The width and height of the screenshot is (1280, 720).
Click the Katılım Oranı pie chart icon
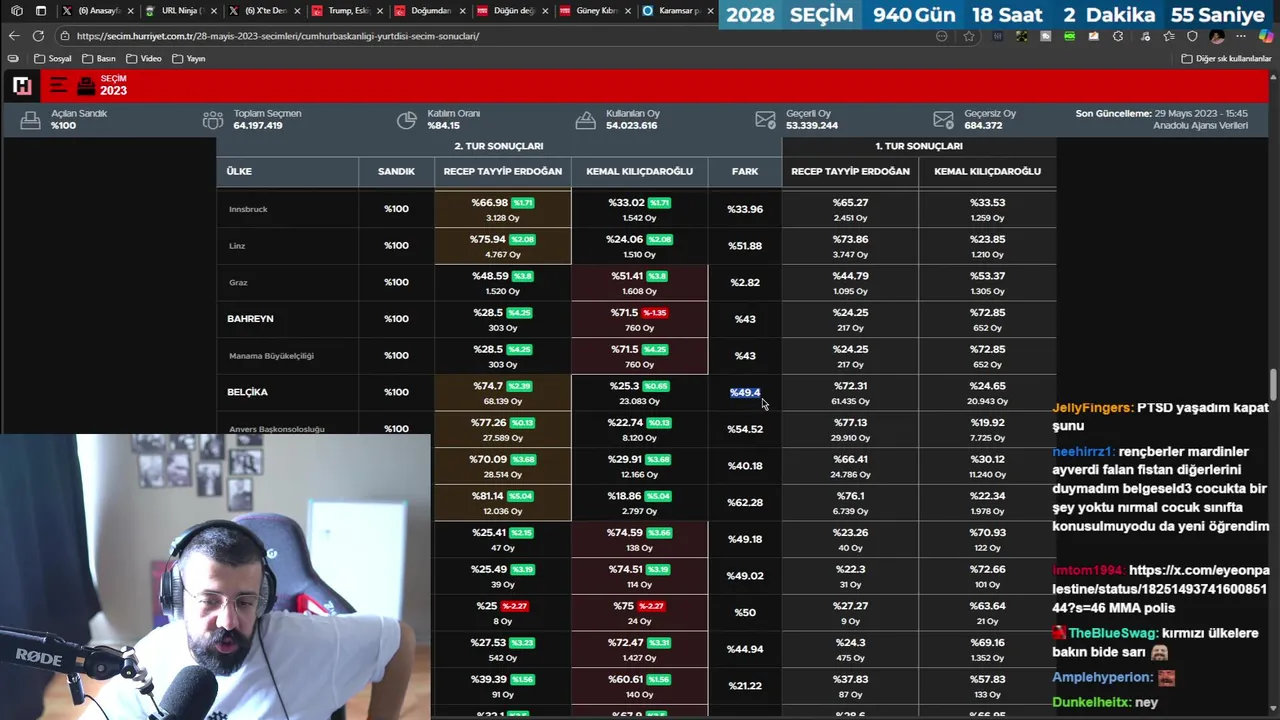406,119
